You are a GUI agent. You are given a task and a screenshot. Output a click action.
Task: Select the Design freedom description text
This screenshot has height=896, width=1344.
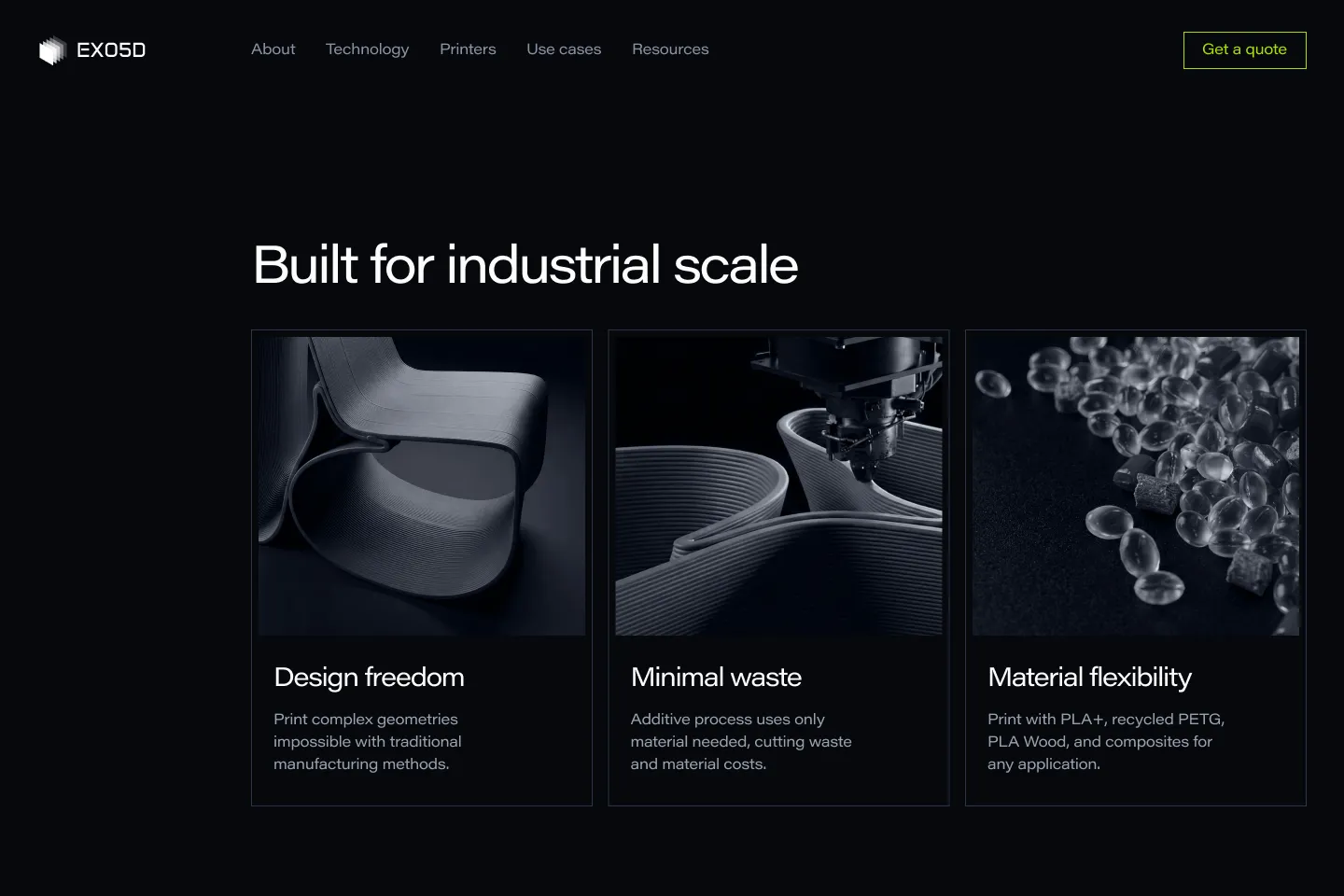click(x=367, y=741)
